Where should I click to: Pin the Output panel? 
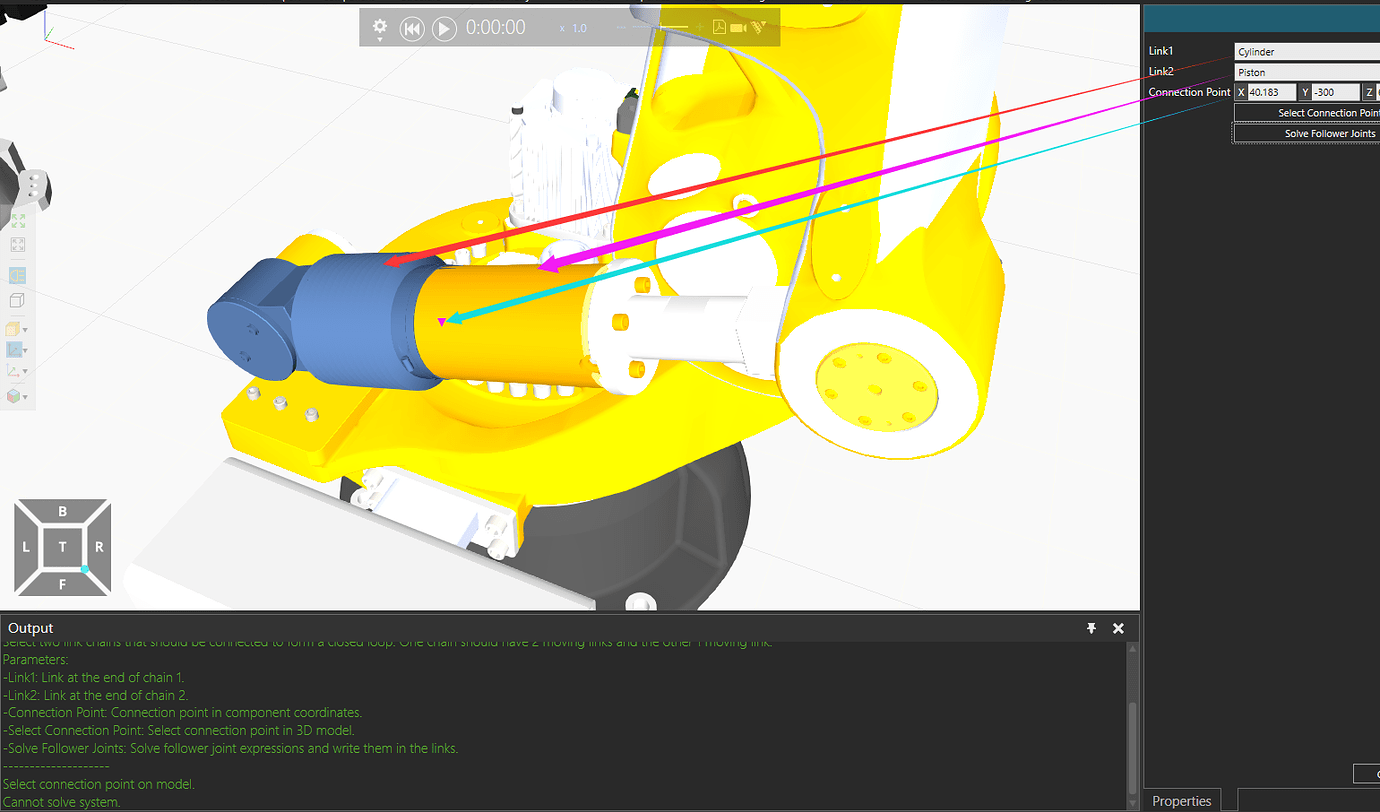click(1090, 628)
